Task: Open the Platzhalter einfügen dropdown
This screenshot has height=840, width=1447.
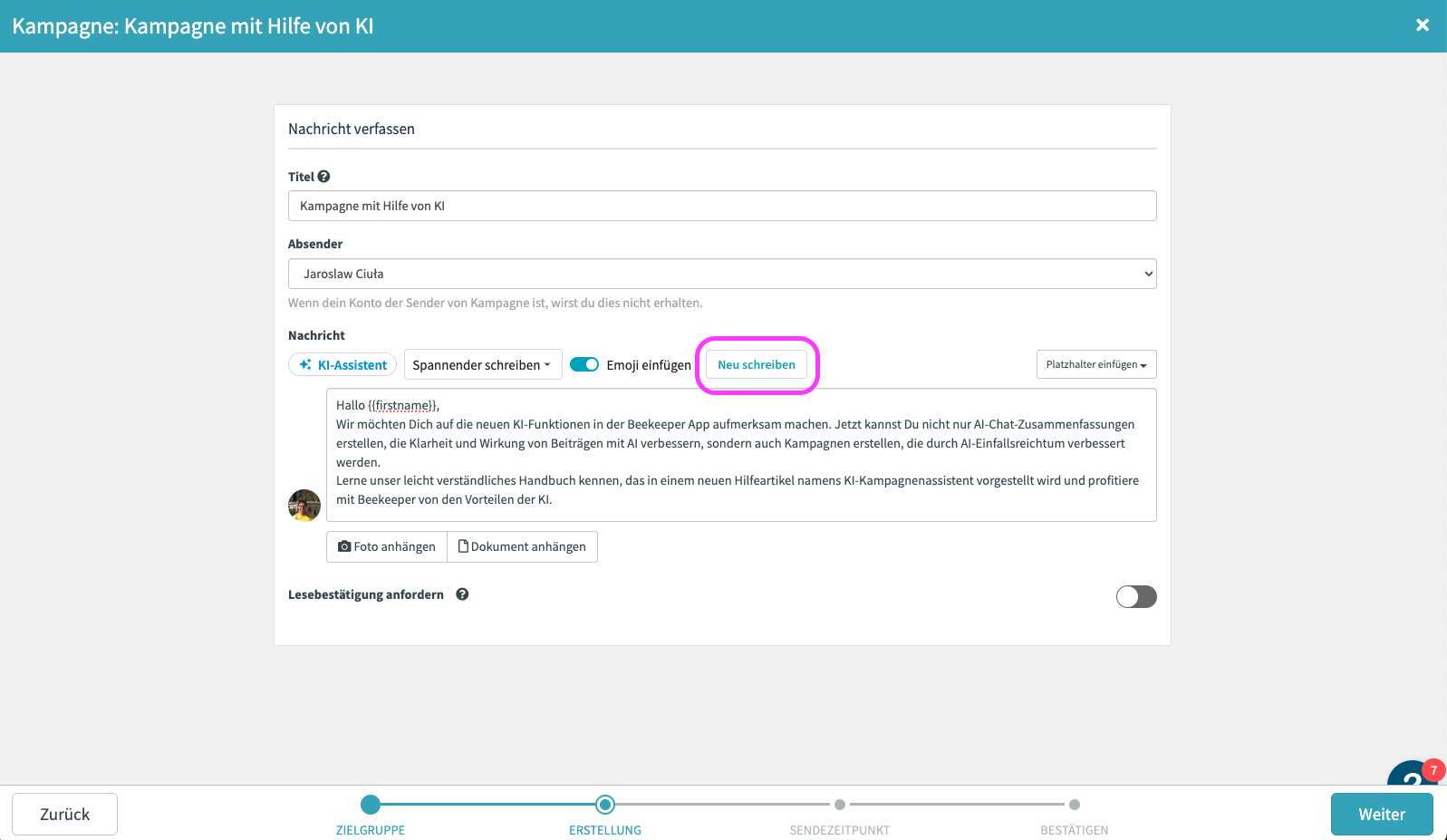Action: click(x=1095, y=364)
